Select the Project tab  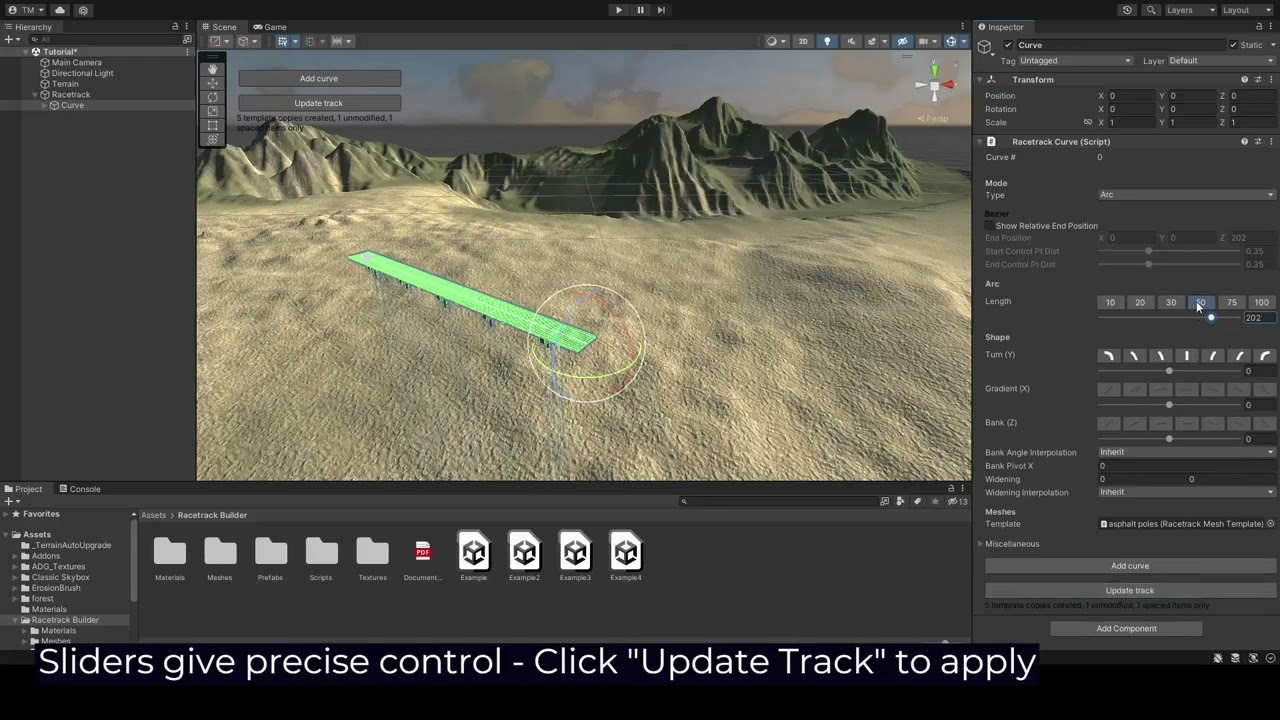click(23, 489)
